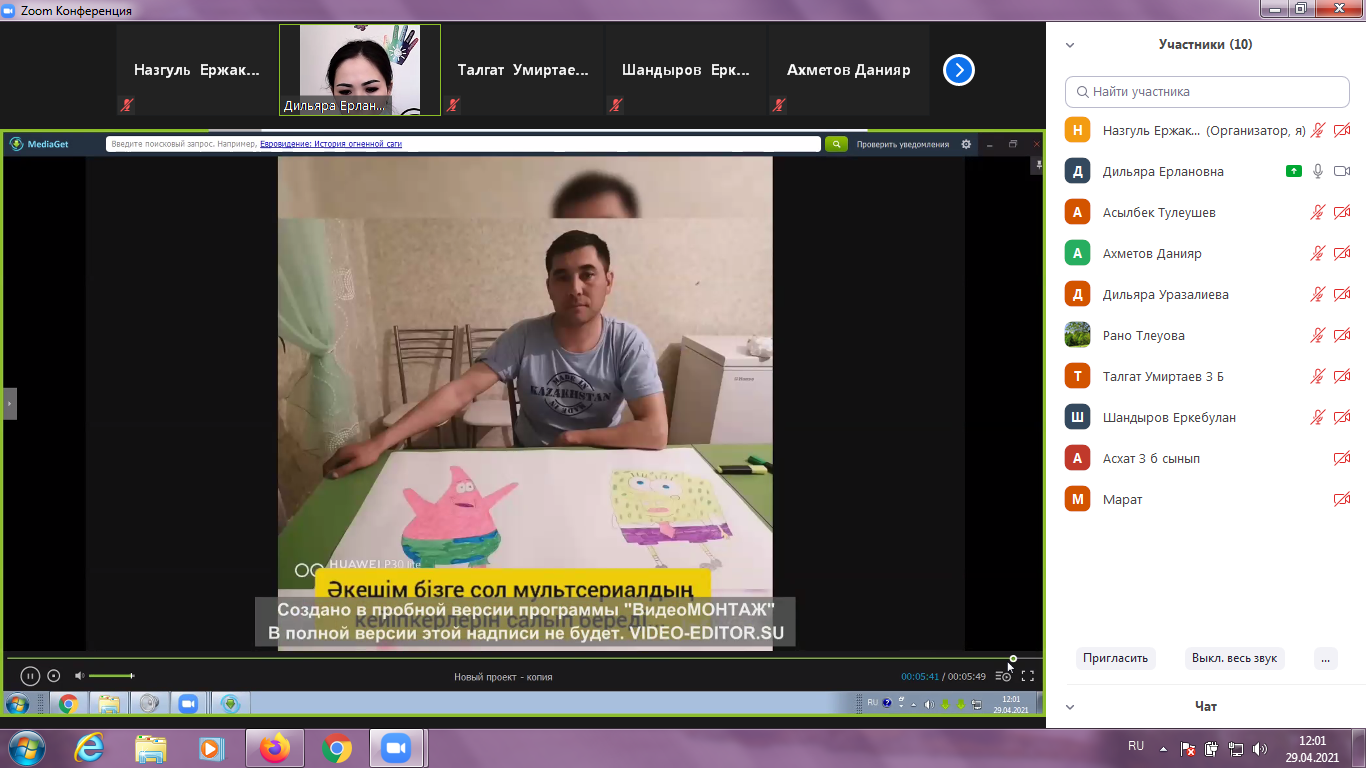The height and width of the screenshot is (768, 1366).
Task: Open the '...' more options button
Action: [x=1325, y=658]
